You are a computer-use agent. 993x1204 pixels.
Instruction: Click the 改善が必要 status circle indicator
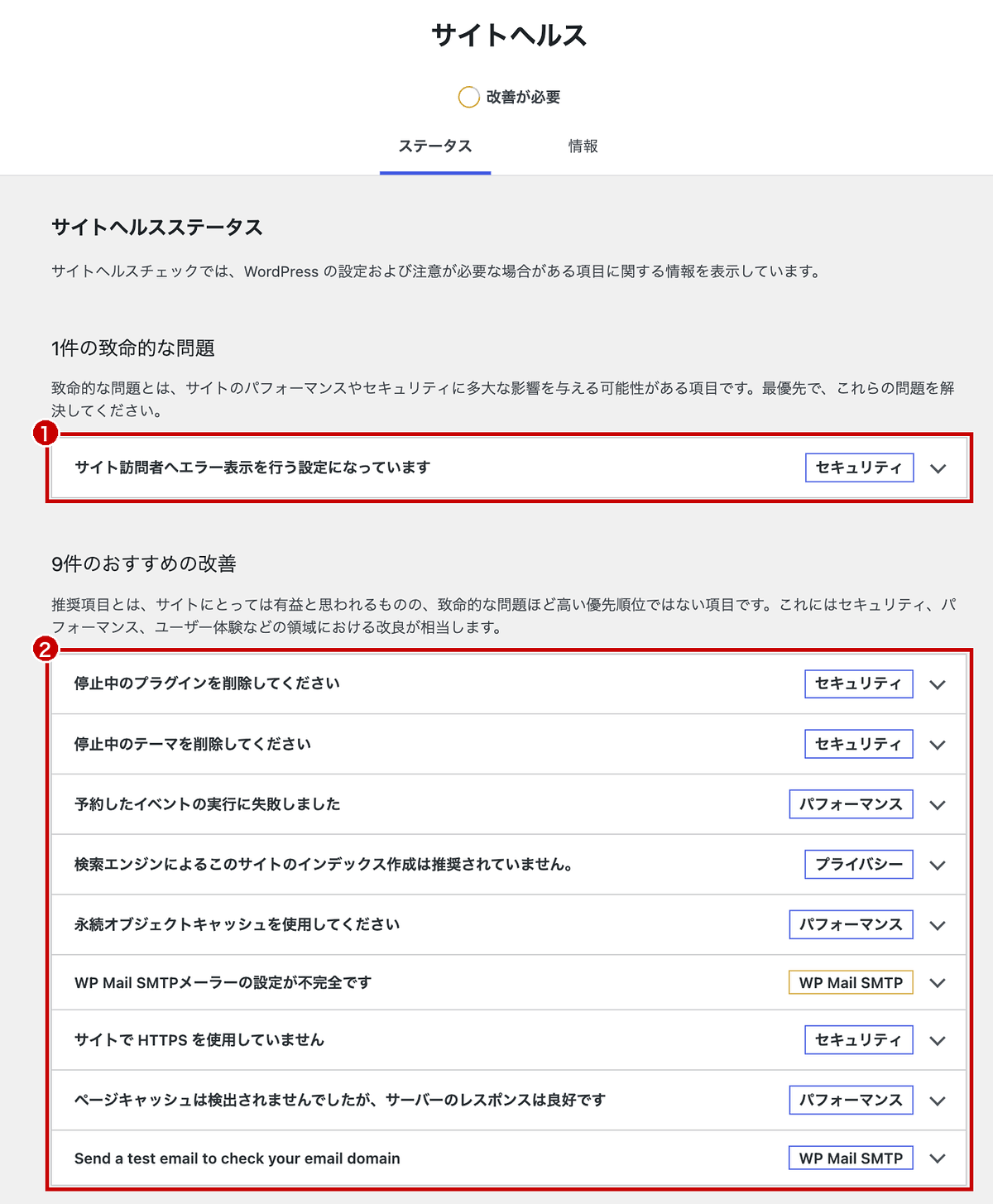468,97
